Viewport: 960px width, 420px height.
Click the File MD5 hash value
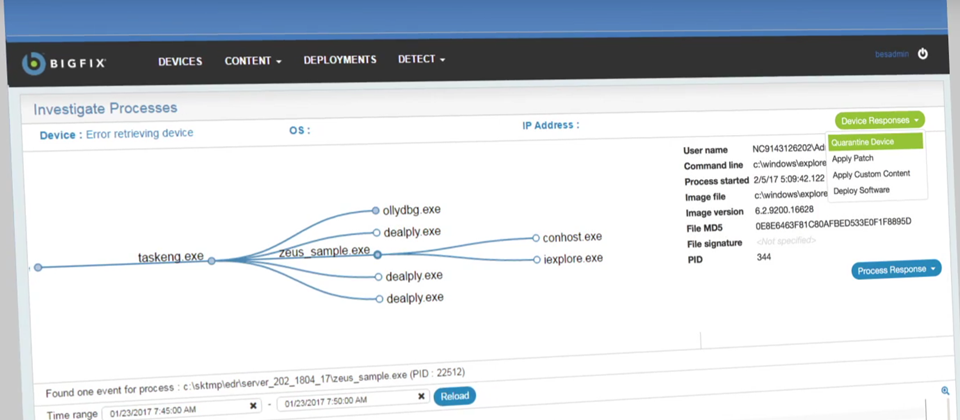tap(834, 224)
